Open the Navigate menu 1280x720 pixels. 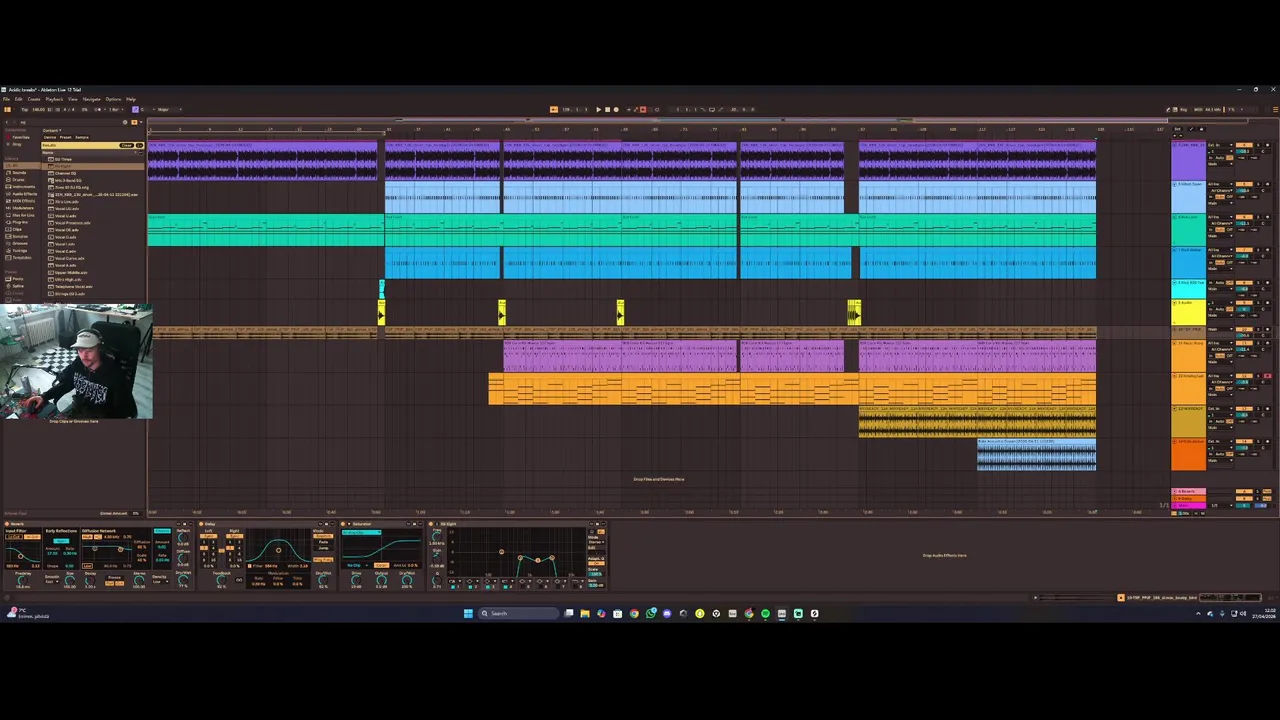tap(91, 99)
